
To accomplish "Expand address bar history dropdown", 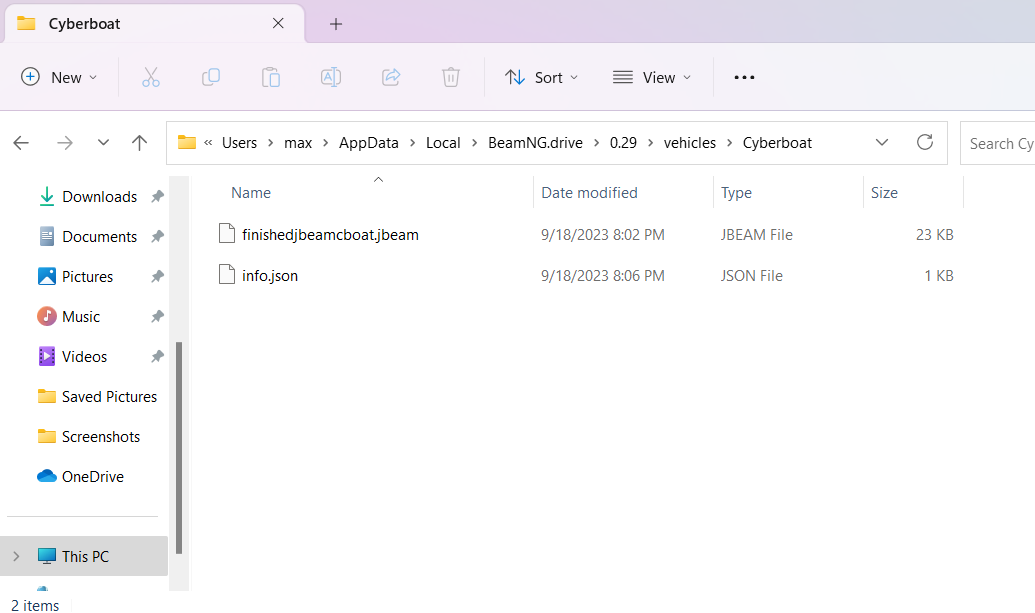I will [x=882, y=143].
